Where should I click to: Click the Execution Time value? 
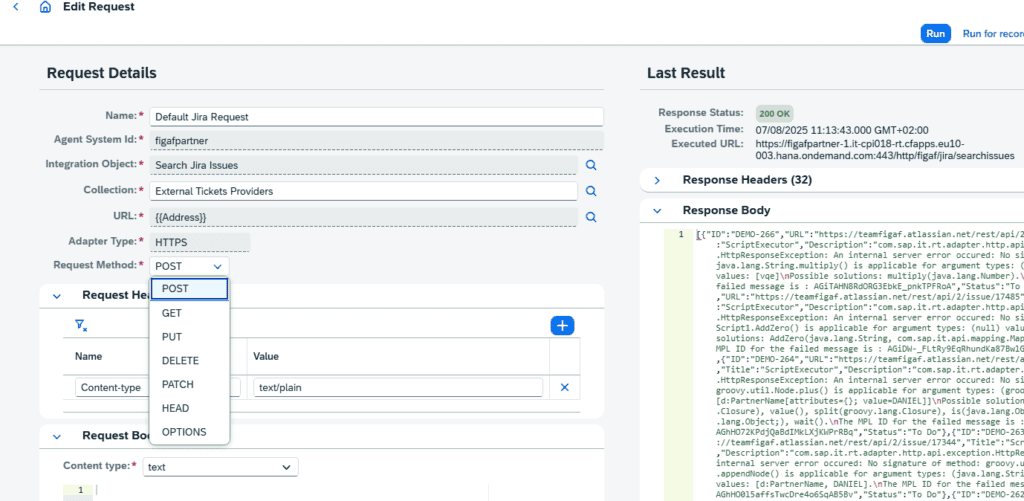[842, 130]
